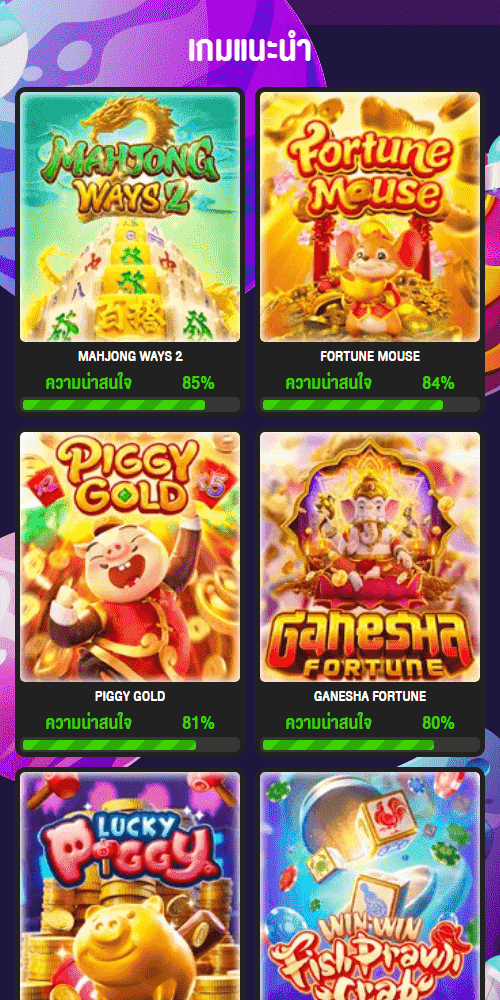The image size is (500, 1000).
Task: Open the Ganesha Fortune game thumbnail
Action: [x=370, y=557]
